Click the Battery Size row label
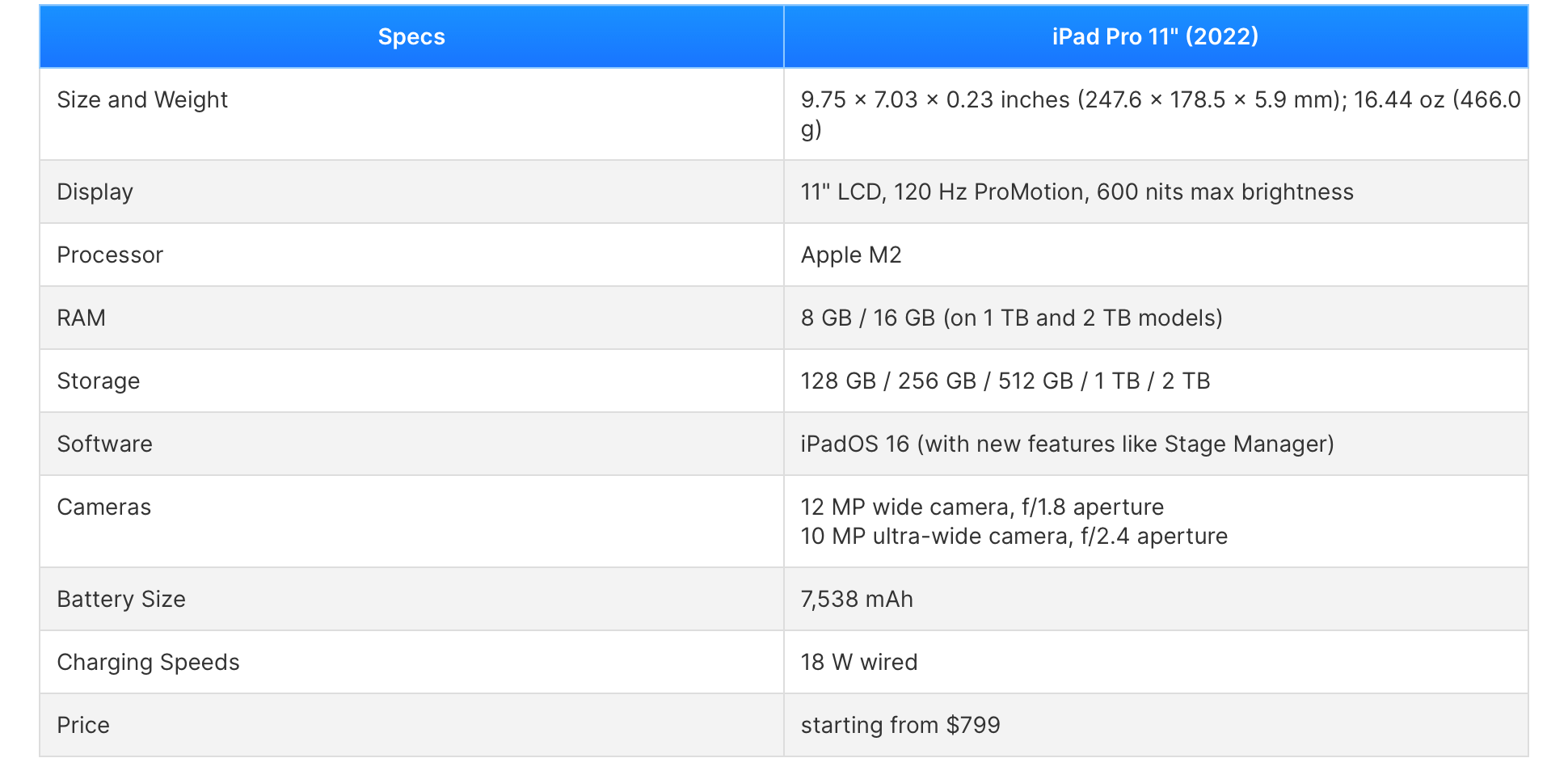The height and width of the screenshot is (758, 1568). pyautogui.click(x=121, y=600)
